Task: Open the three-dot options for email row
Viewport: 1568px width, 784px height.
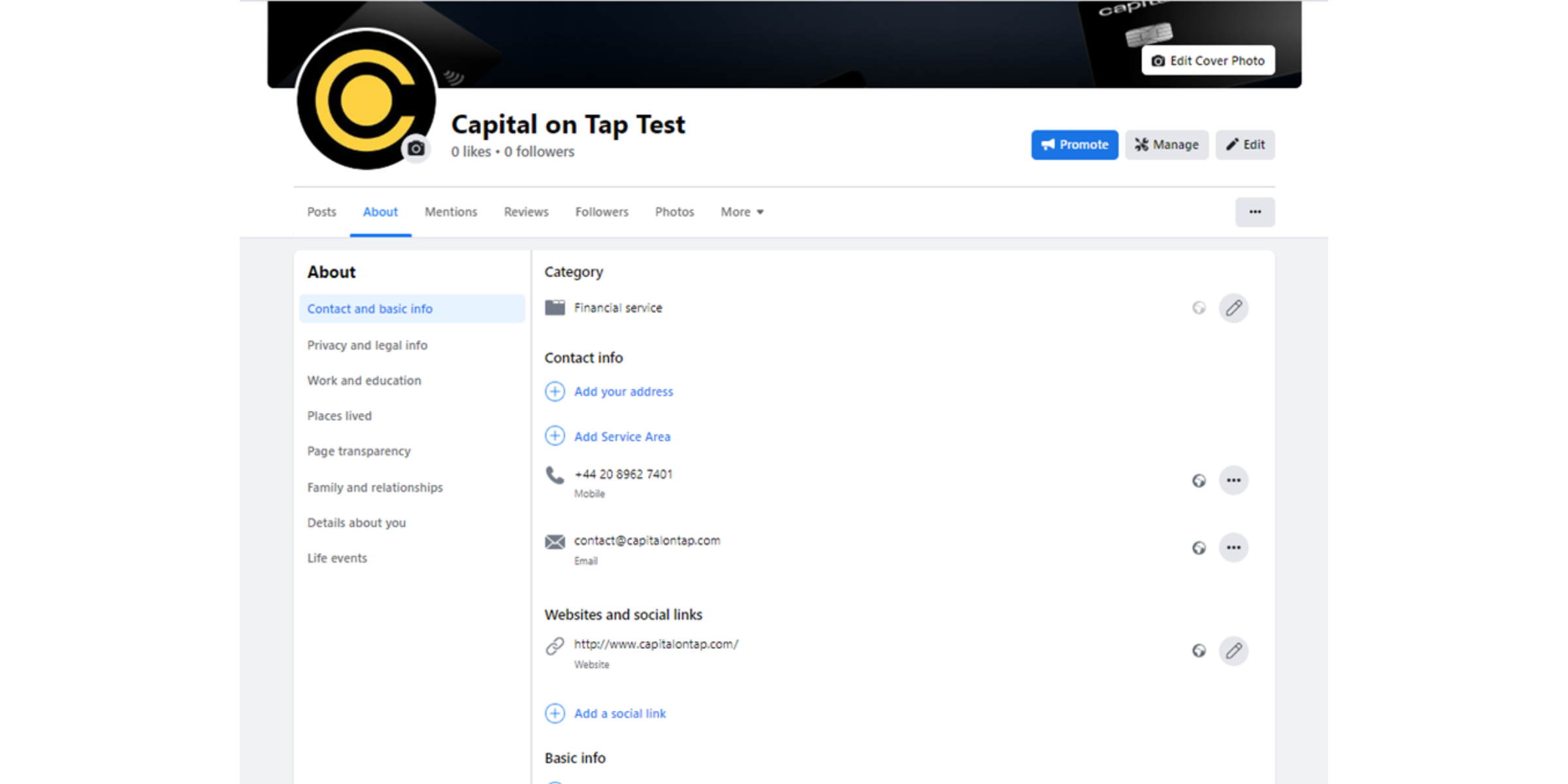Action: pyautogui.click(x=1233, y=547)
